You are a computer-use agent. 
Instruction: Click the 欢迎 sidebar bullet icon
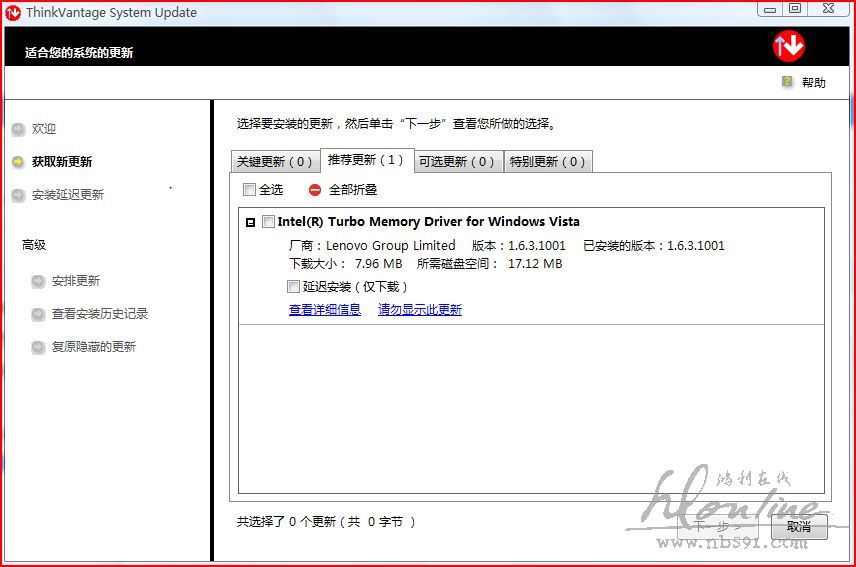[18, 129]
